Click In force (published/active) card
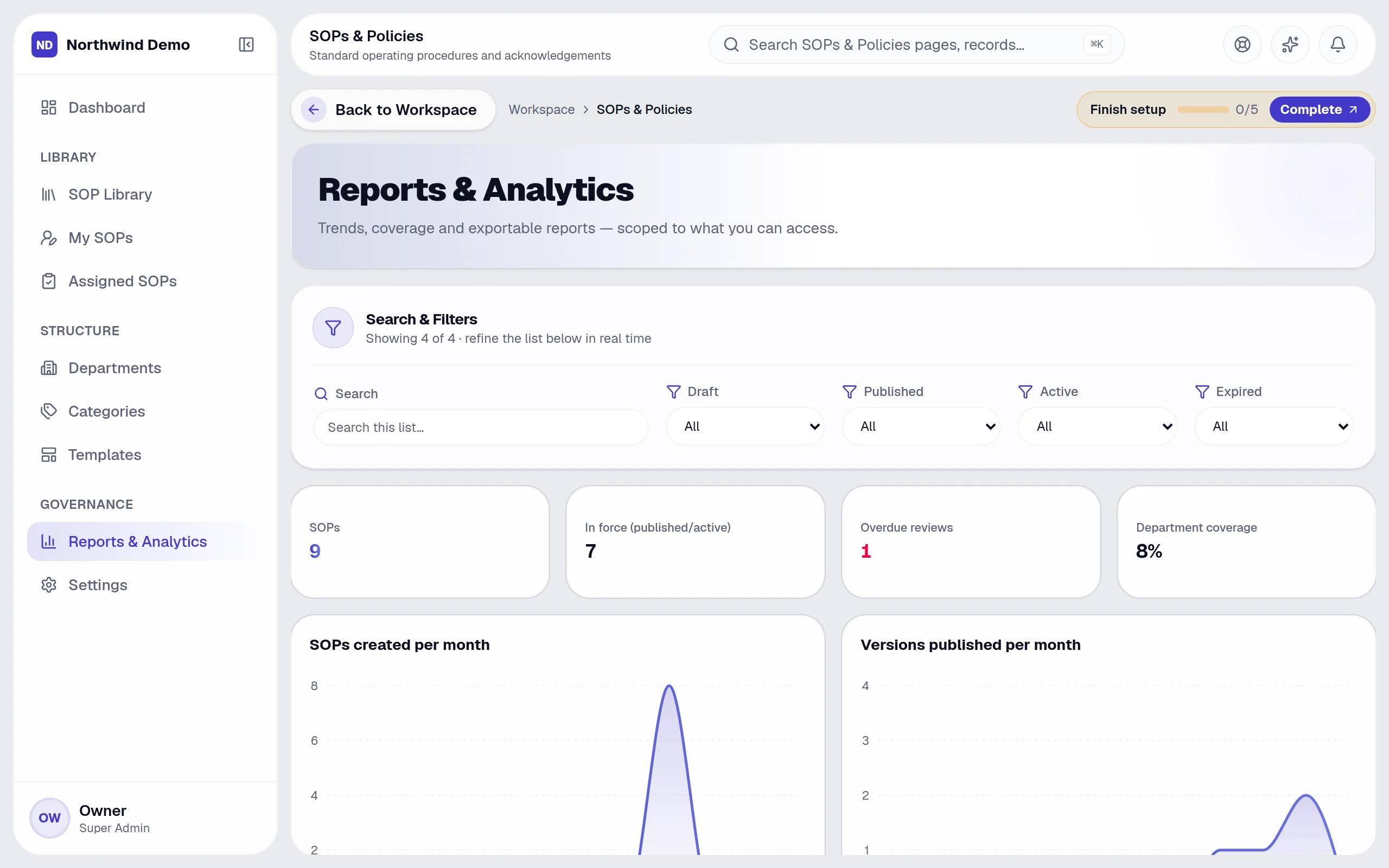Viewport: 1389px width, 868px height. [695, 542]
